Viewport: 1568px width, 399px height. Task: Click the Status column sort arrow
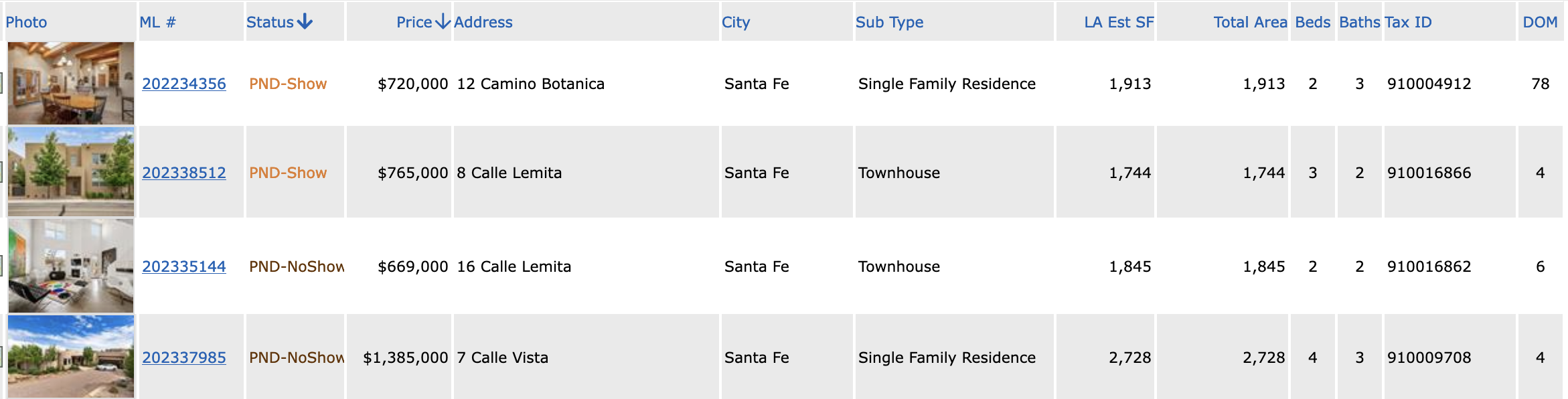[305, 21]
